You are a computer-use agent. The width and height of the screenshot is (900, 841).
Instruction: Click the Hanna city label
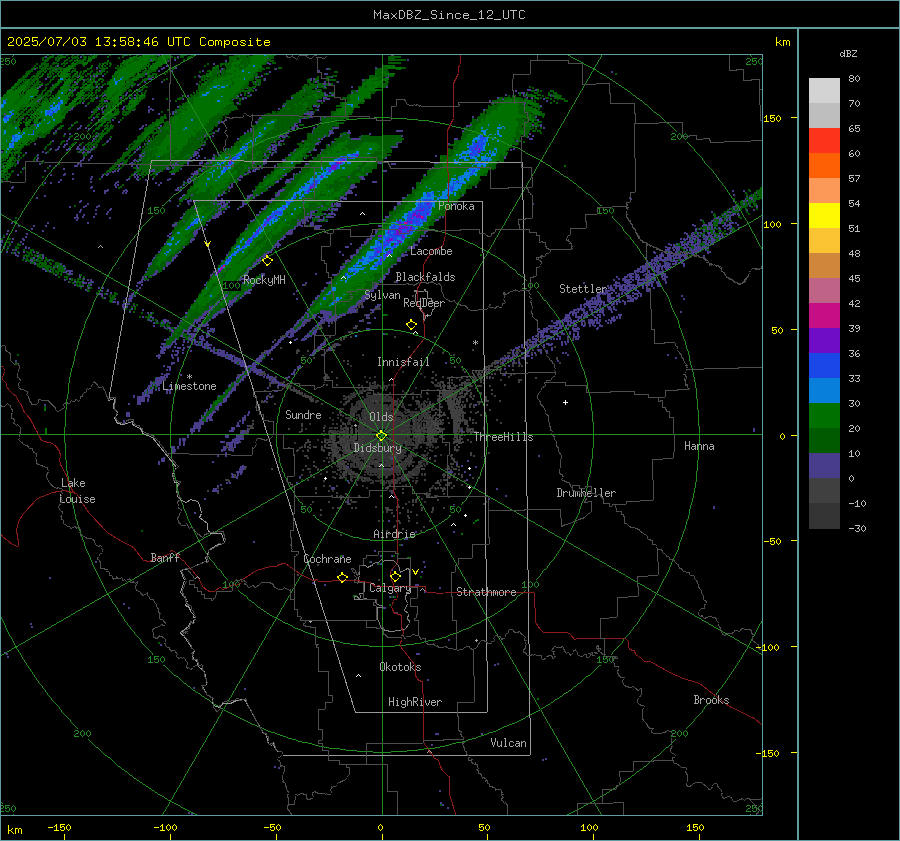click(x=699, y=446)
